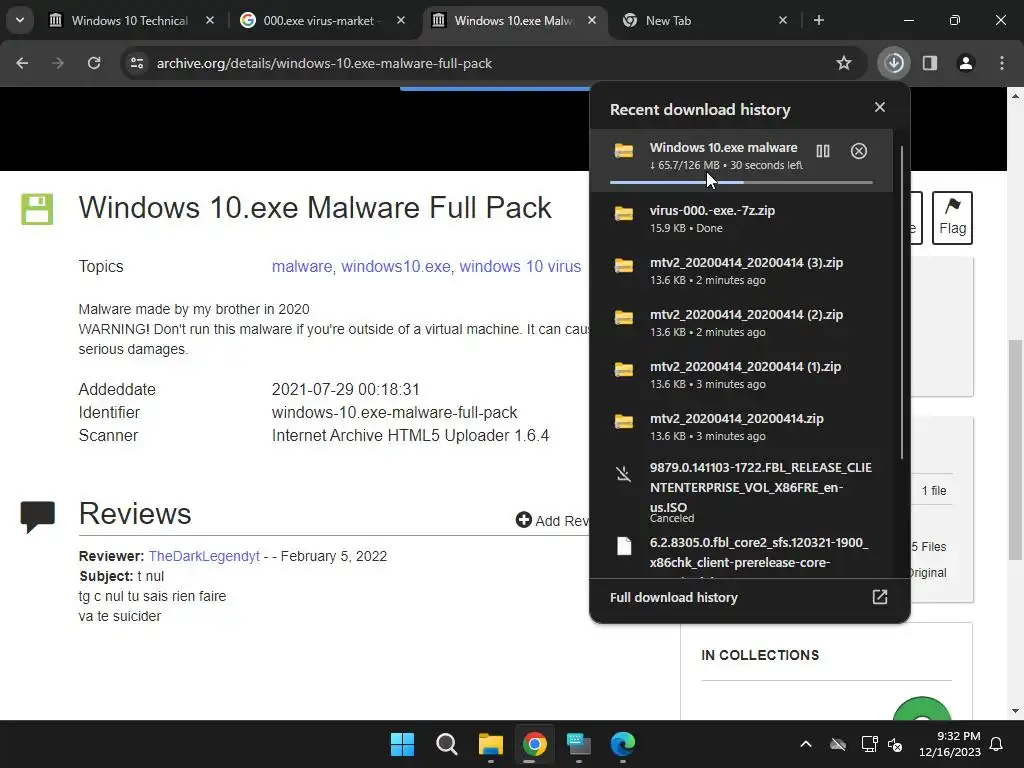Reload the archive.org page
This screenshot has width=1024, height=768.
[94, 63]
